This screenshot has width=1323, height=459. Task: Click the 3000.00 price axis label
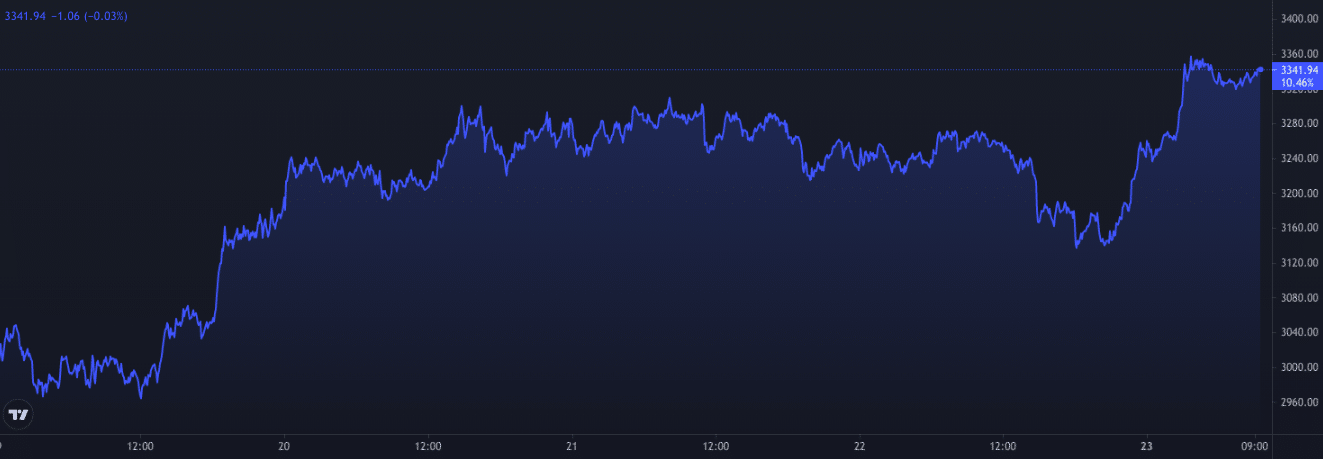coord(1298,367)
